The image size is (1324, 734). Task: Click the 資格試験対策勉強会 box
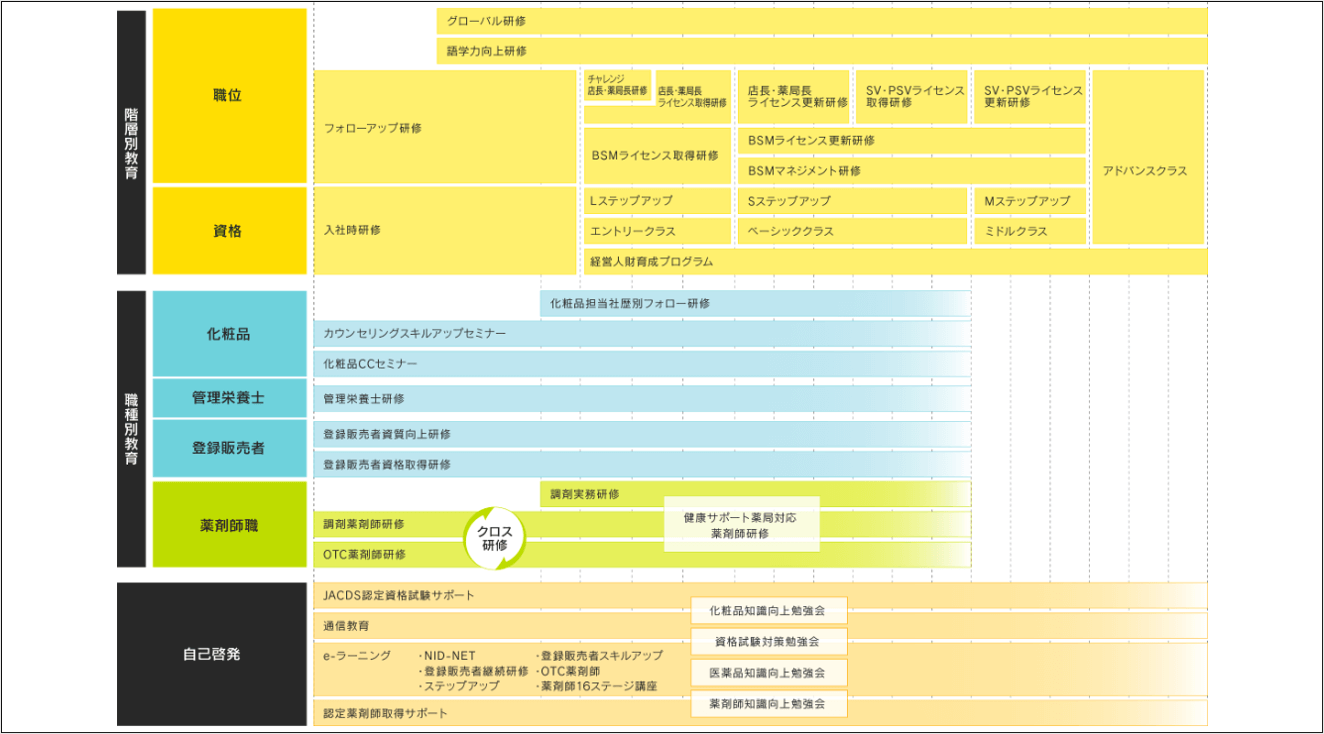tap(768, 641)
